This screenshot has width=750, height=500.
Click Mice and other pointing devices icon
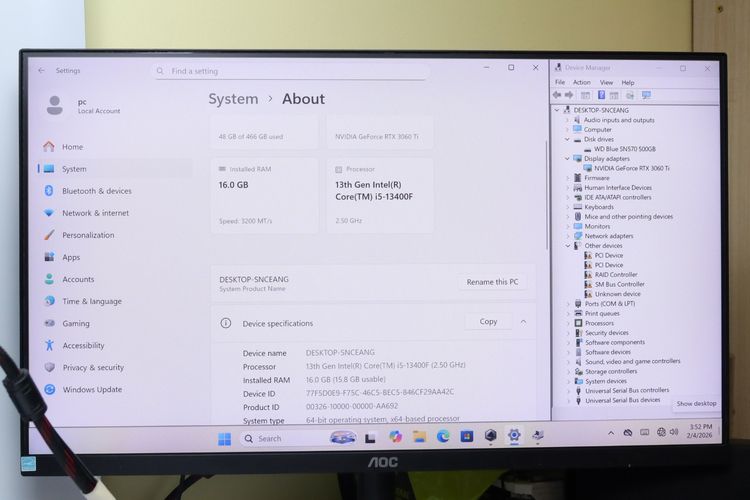(578, 216)
